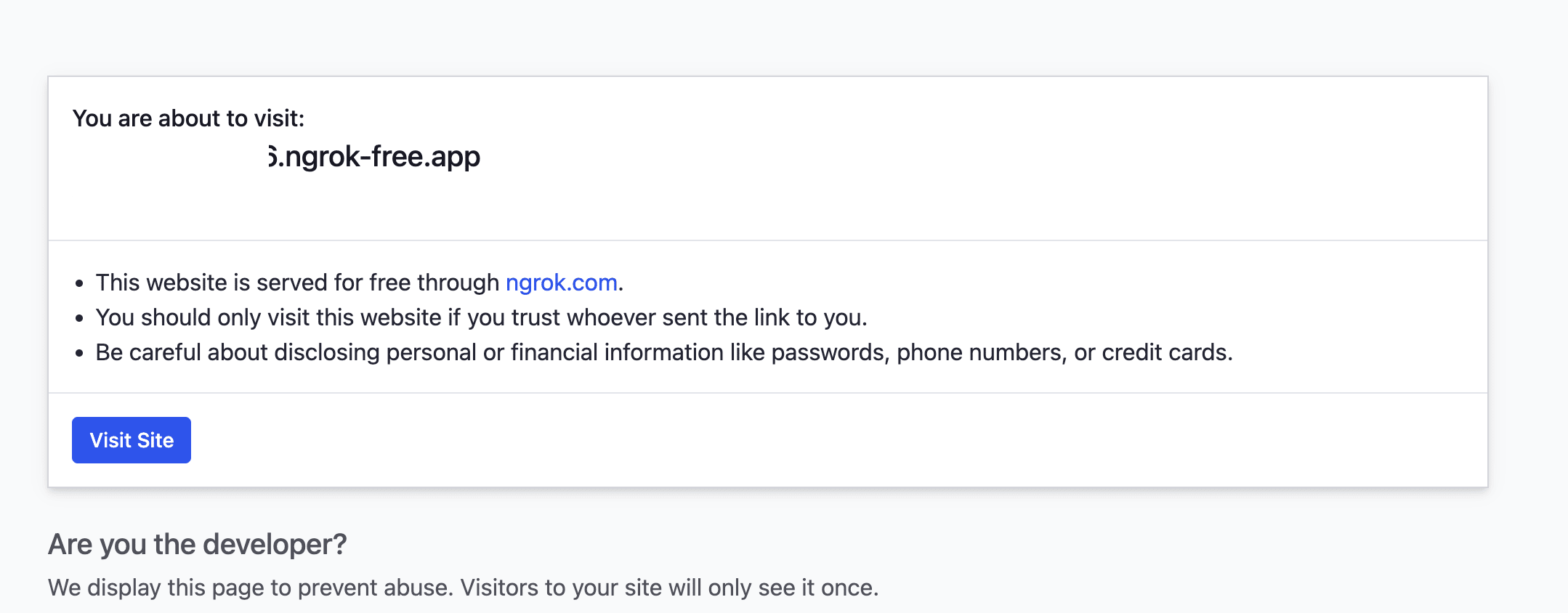1568x613 pixels.
Task: Click the bullet dot before 'Be careful'
Action: (x=79, y=353)
